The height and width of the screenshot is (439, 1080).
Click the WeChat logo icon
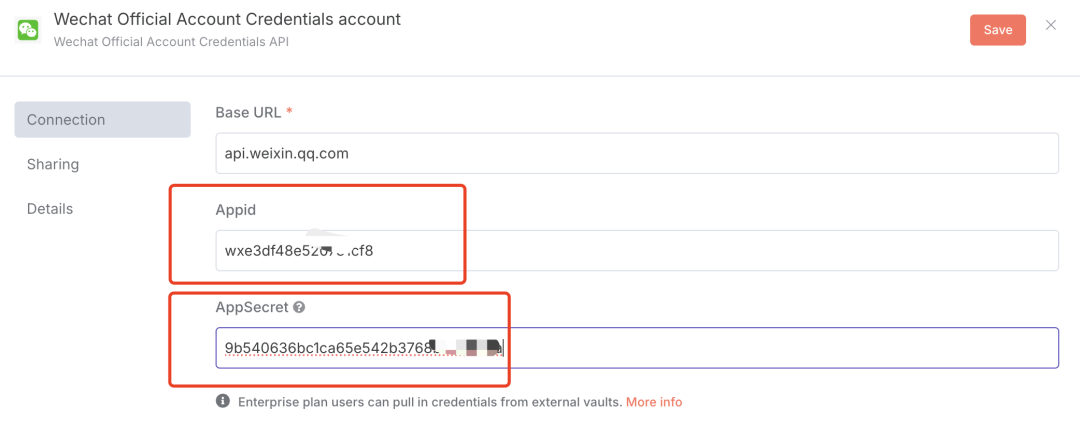click(x=28, y=30)
